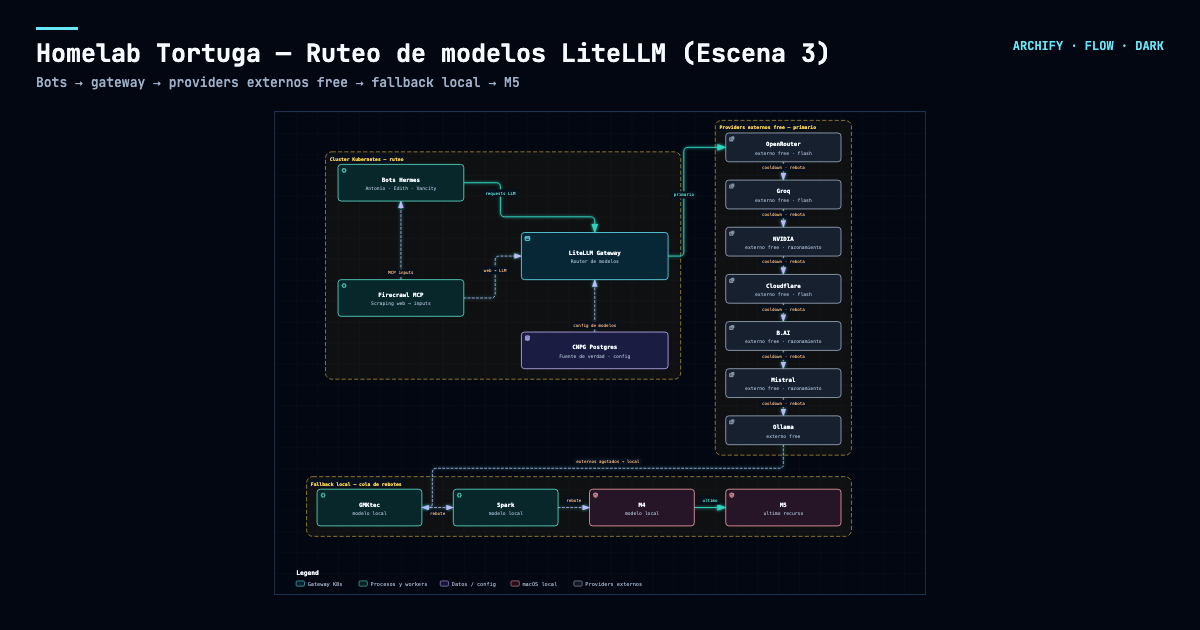Screen dimensions: 1200x630
Task: Click 'externos agotados → local' edge label
Action: [x=607, y=461]
